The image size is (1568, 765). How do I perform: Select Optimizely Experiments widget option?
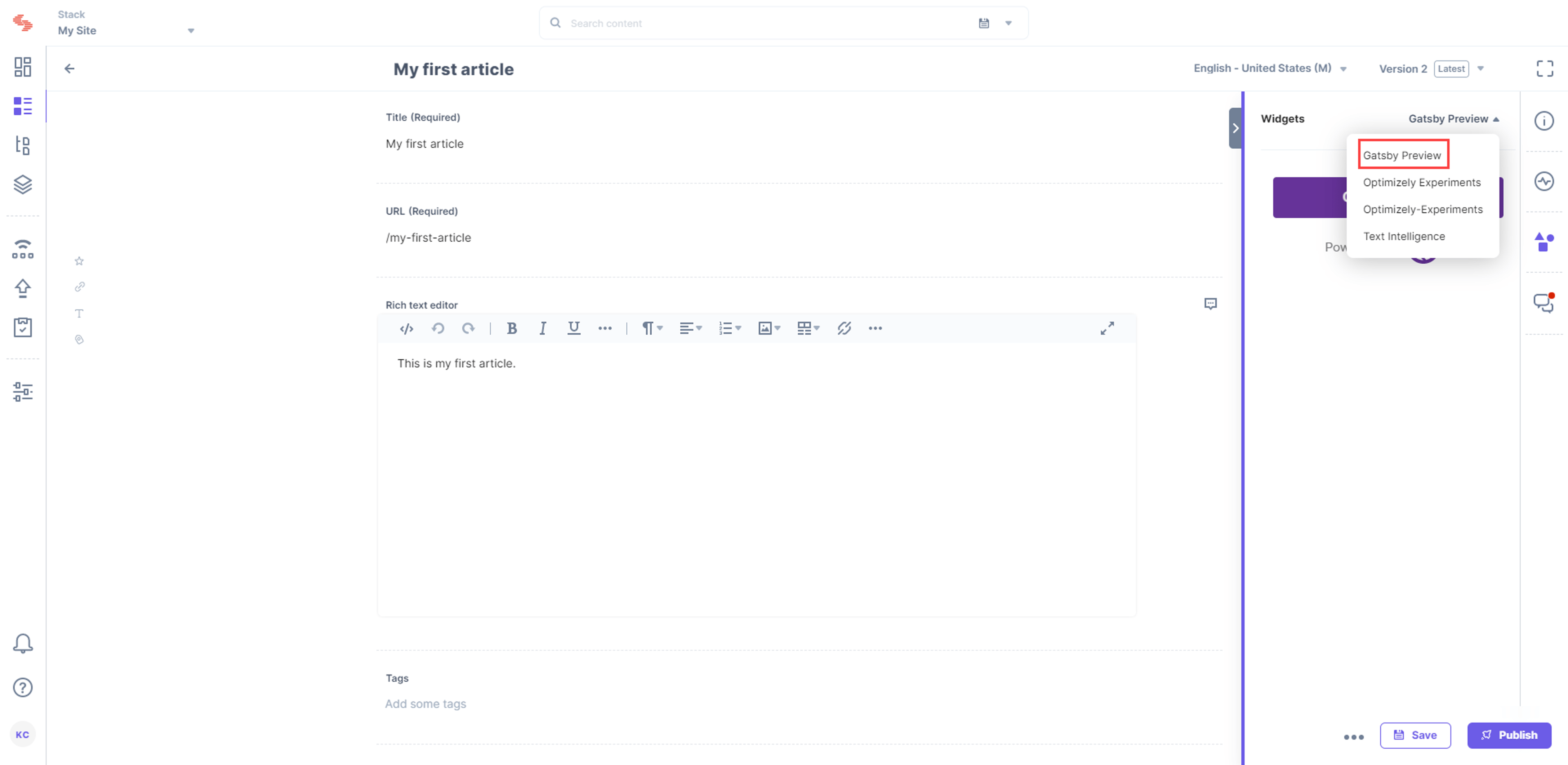point(1421,182)
